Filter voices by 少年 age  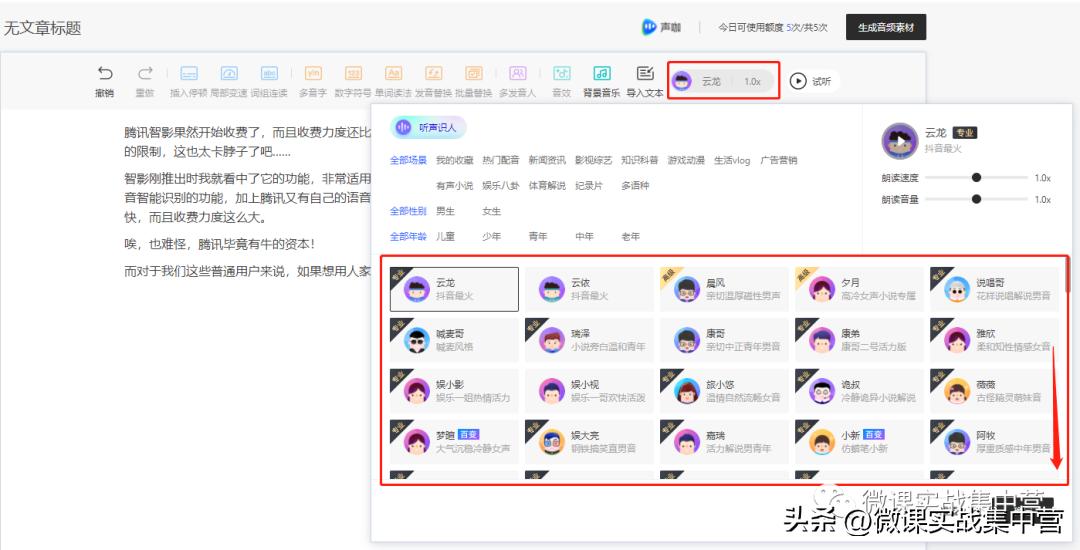click(492, 236)
